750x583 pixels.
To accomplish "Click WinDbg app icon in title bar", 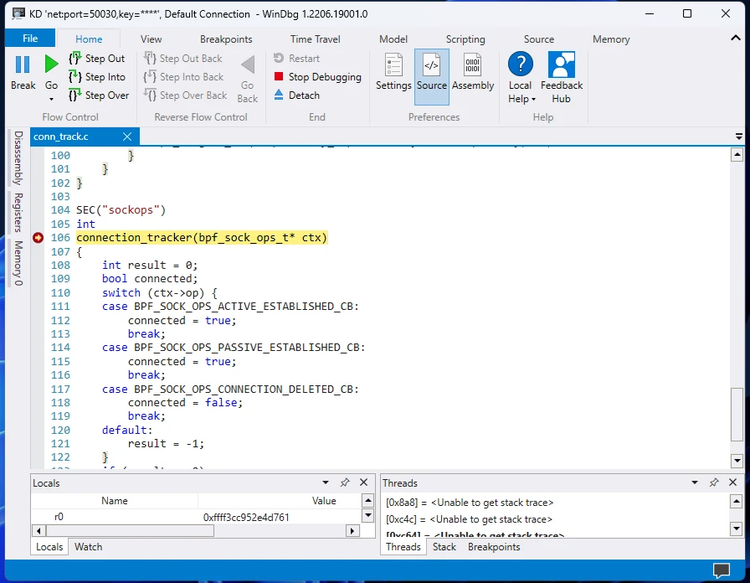I will point(18,14).
